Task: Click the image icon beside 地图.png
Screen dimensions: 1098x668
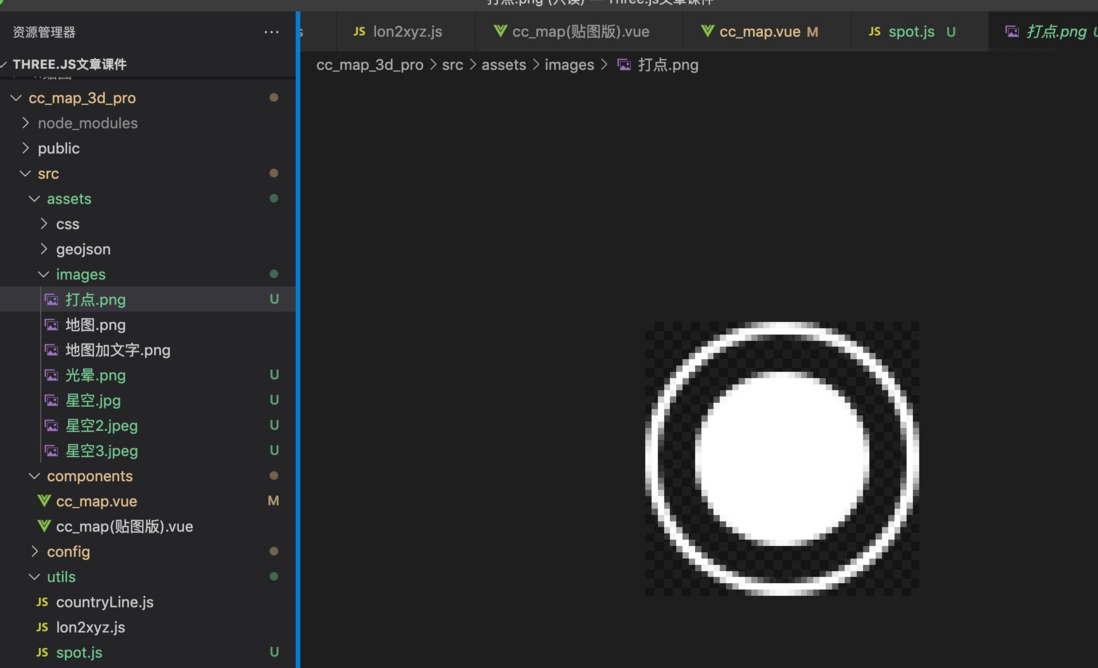Action: (51, 325)
